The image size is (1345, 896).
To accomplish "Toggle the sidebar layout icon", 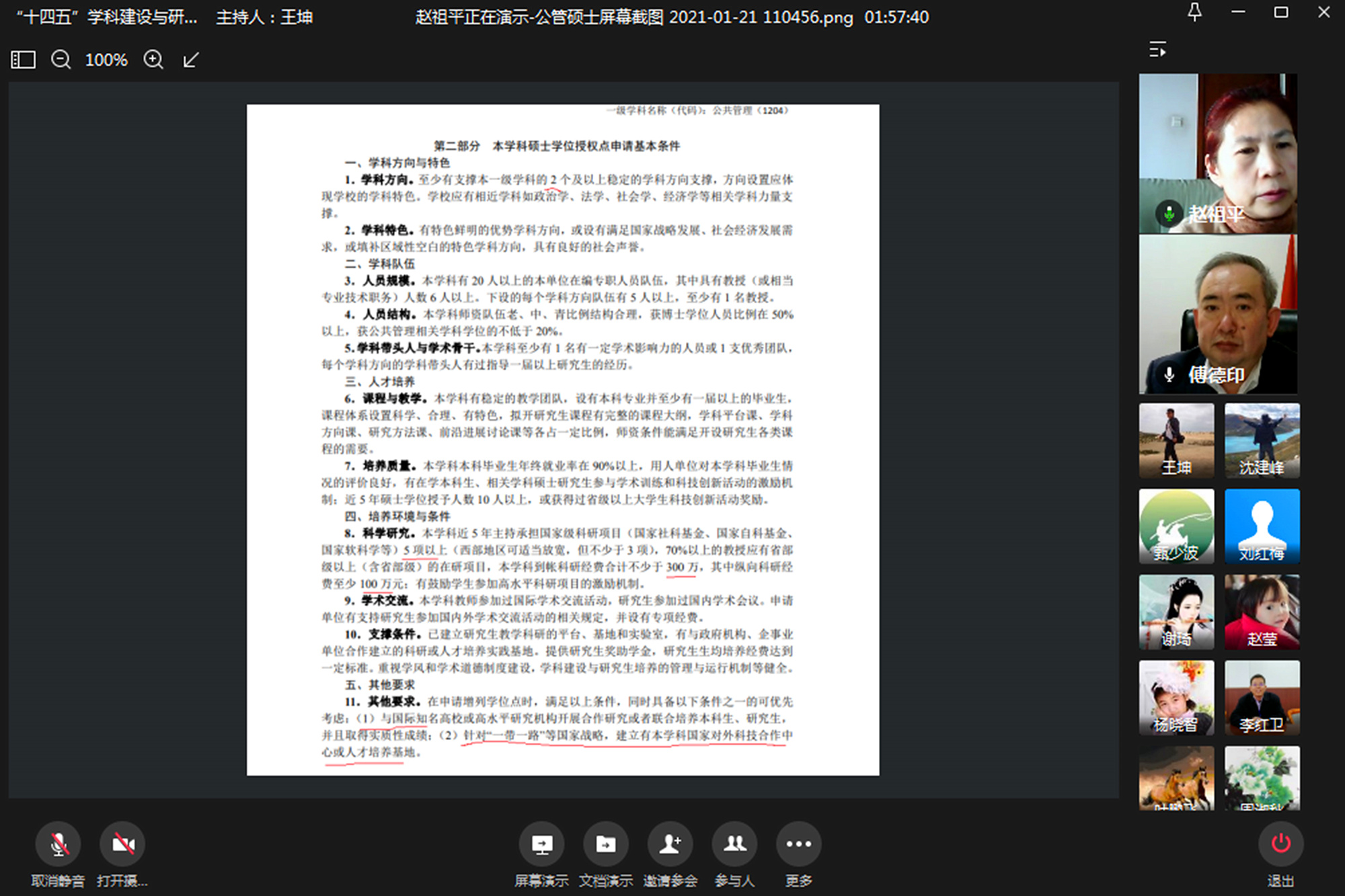I will (23, 60).
